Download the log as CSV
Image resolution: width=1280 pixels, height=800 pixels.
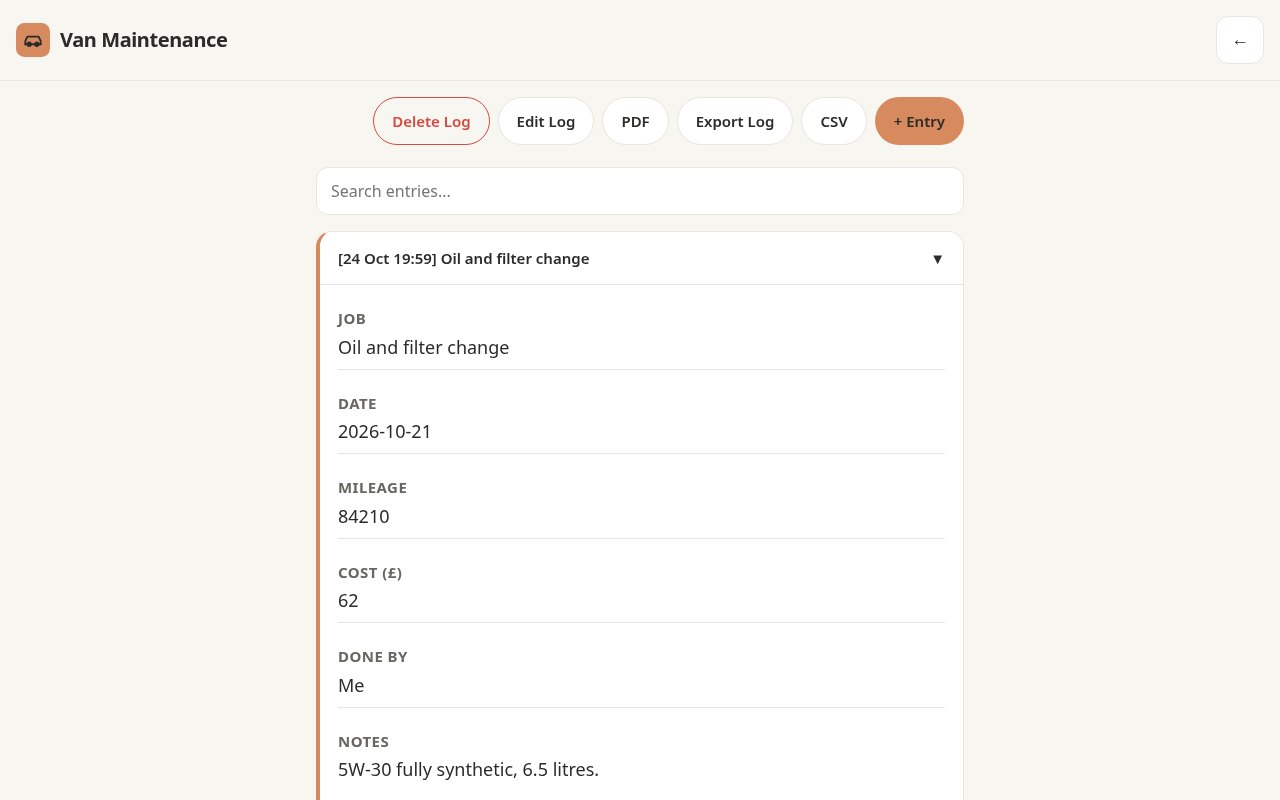pyautogui.click(x=834, y=121)
